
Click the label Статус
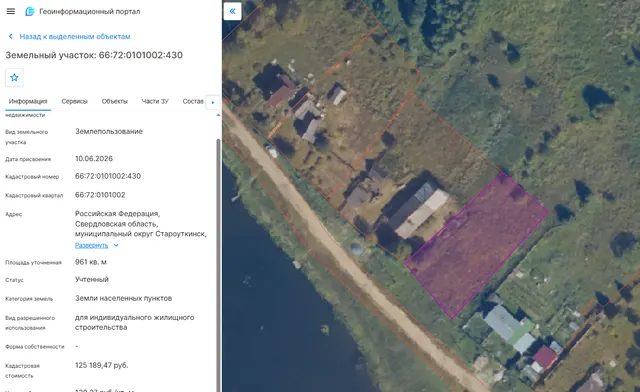(14, 280)
